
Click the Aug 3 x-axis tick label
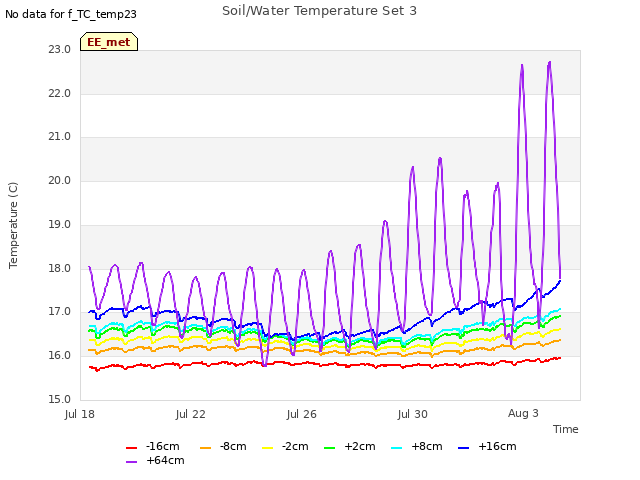(523, 413)
